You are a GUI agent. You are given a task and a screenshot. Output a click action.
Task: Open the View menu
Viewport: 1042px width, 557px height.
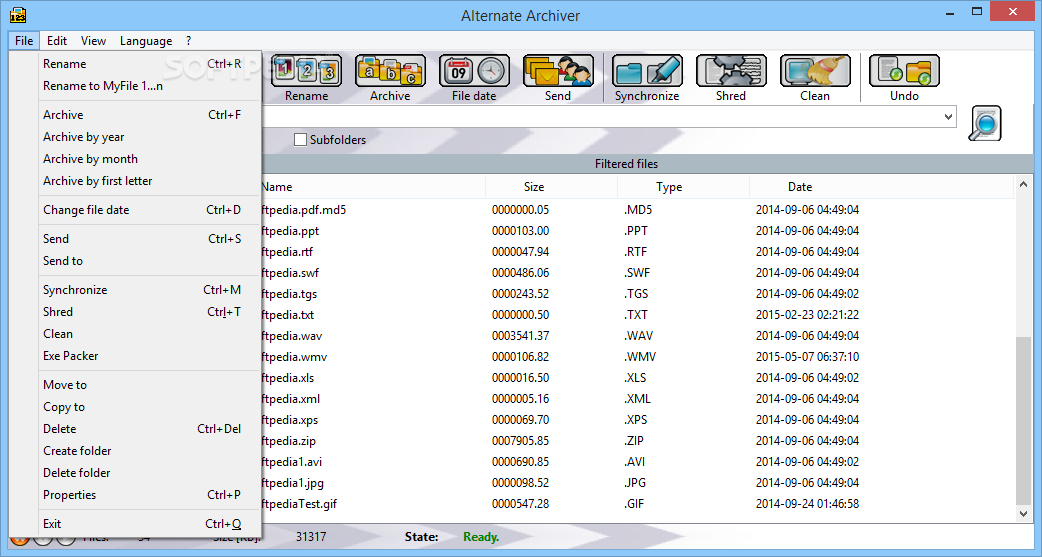tap(93, 41)
